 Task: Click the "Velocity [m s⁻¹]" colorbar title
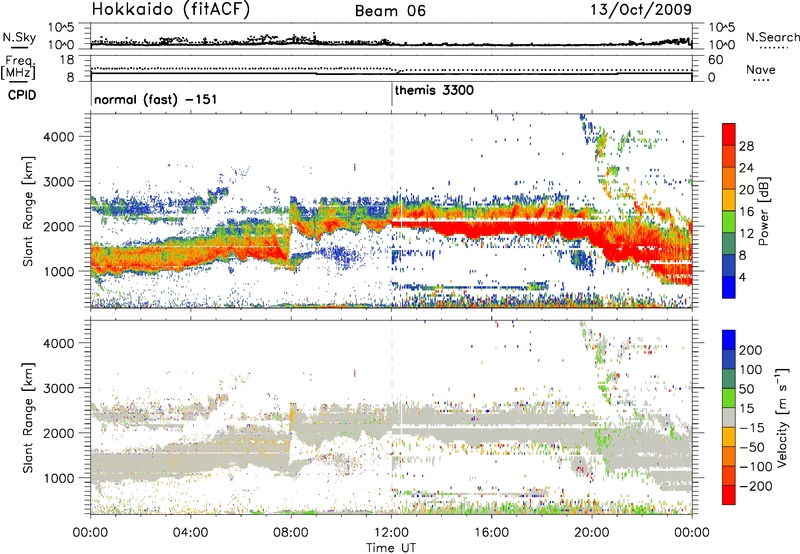click(x=782, y=416)
